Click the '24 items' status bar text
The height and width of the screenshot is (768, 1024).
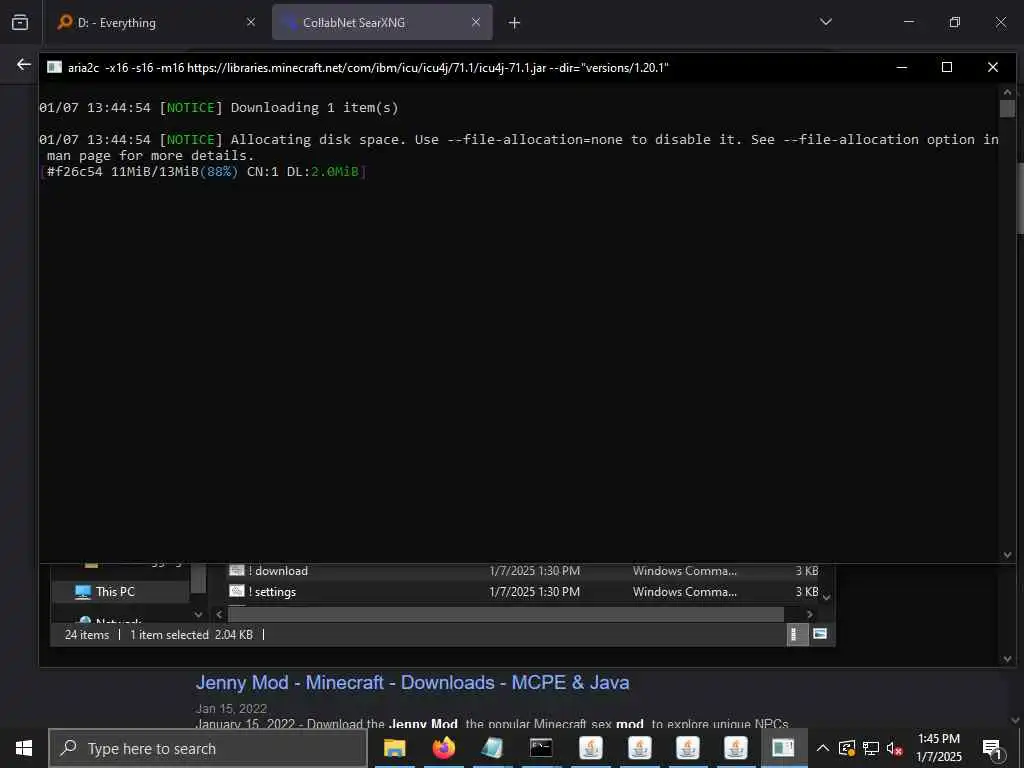87,635
